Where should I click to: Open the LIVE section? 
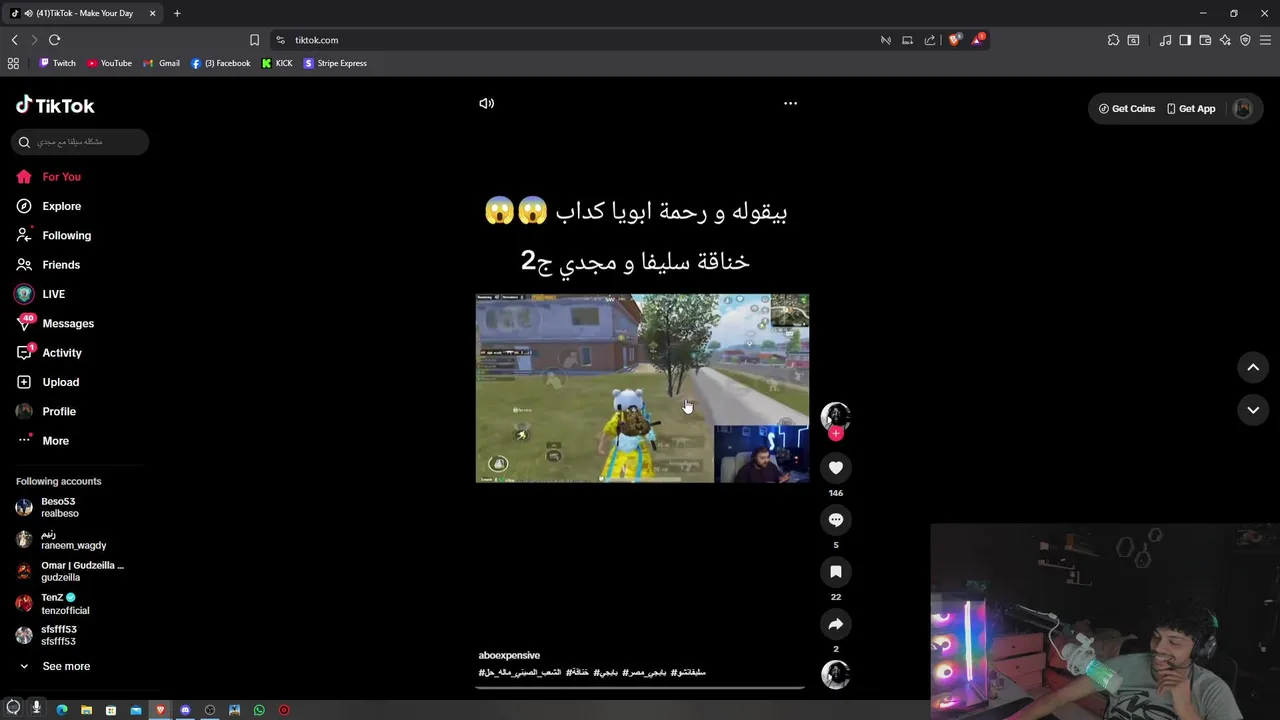[40, 294]
